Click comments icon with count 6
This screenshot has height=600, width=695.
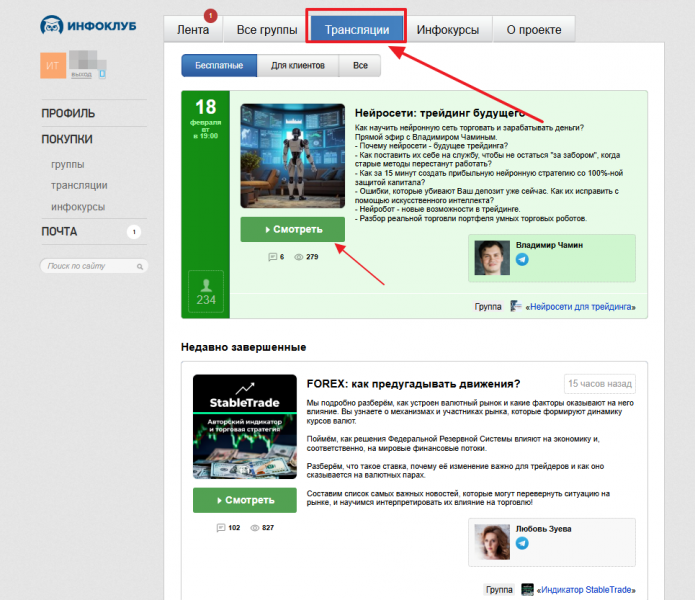click(x=272, y=257)
